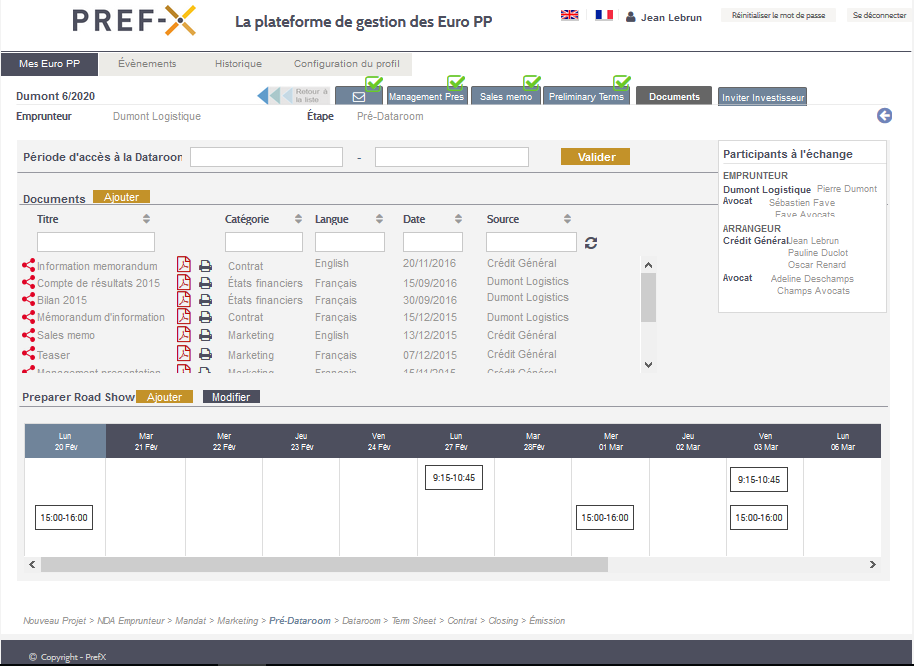Select the Sales memo step tab

pyautogui.click(x=506, y=97)
